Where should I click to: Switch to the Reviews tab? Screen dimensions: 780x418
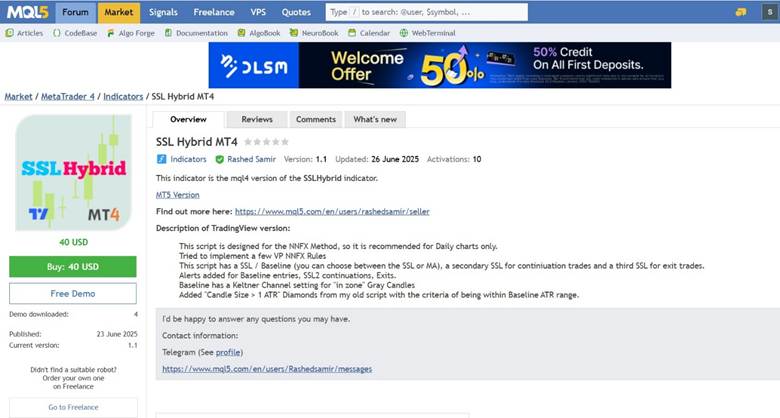[257, 119]
